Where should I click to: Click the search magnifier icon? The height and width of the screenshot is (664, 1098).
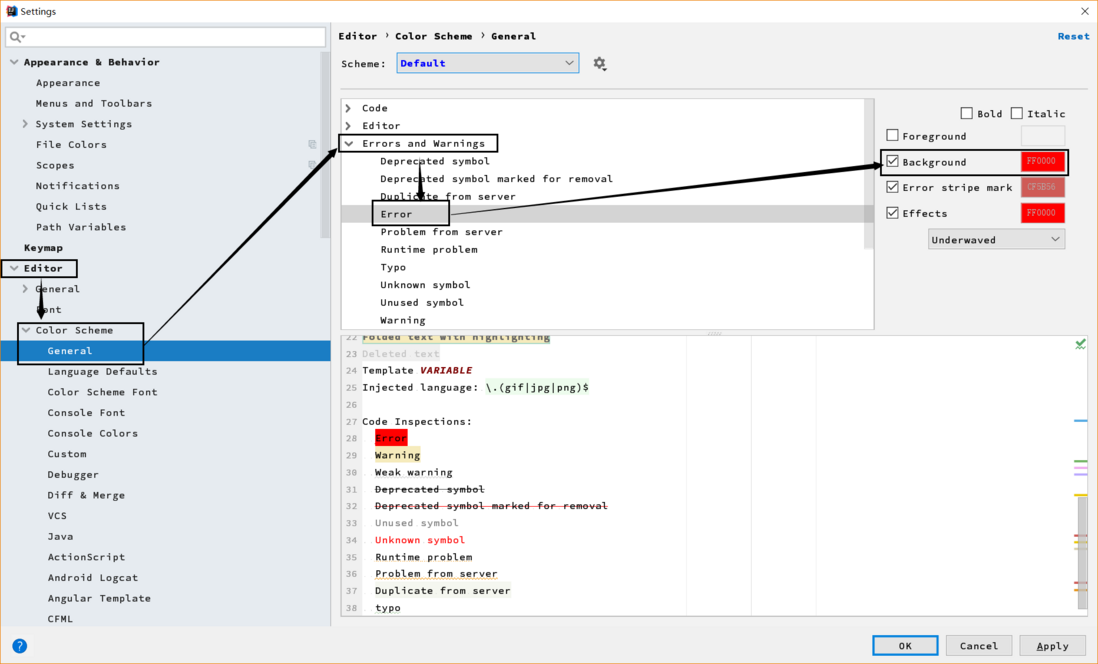click(16, 36)
